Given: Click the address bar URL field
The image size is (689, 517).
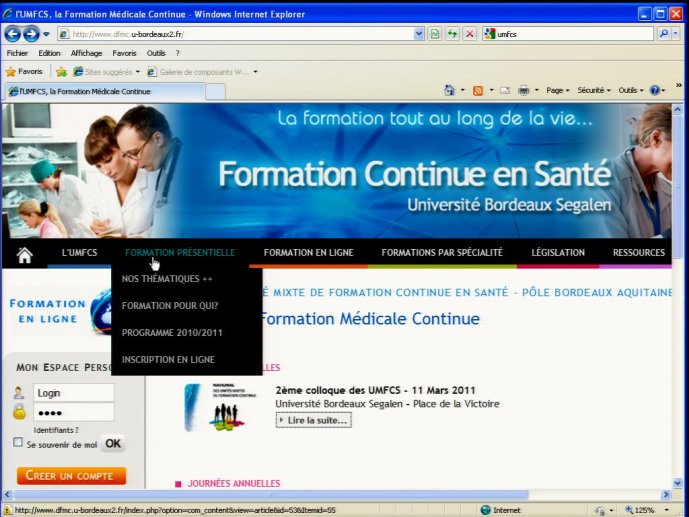Looking at the screenshot, I should (236, 34).
